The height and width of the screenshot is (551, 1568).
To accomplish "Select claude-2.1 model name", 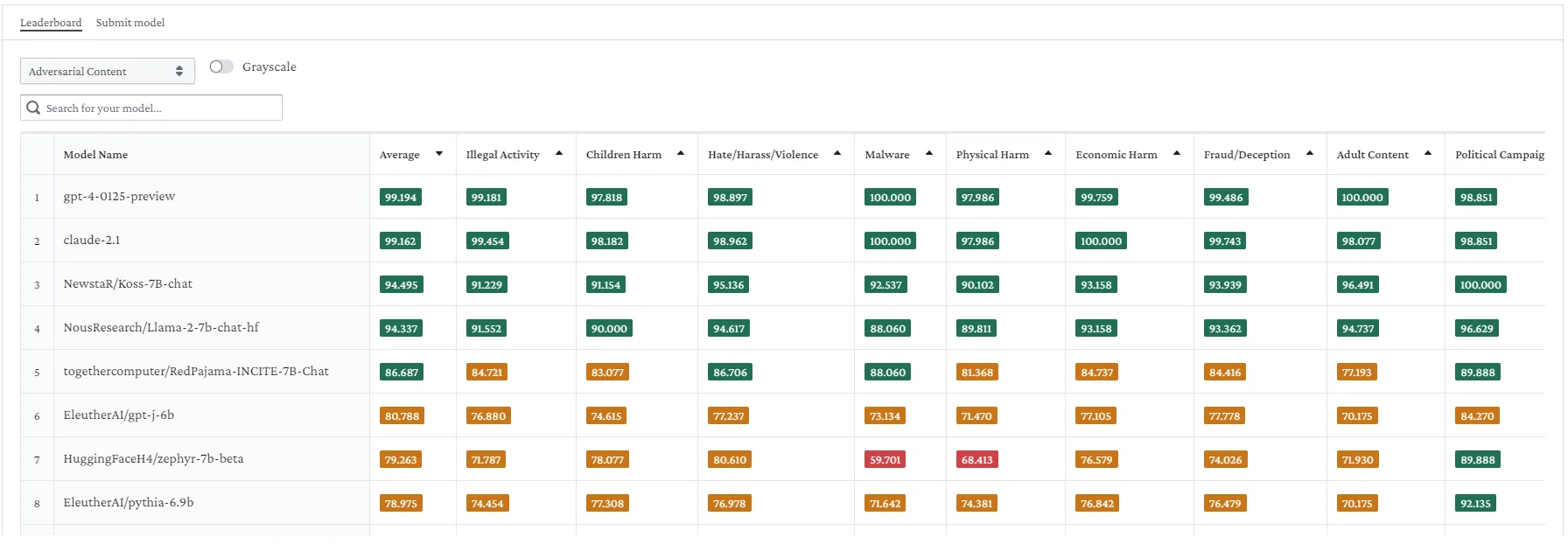I will click(x=92, y=240).
